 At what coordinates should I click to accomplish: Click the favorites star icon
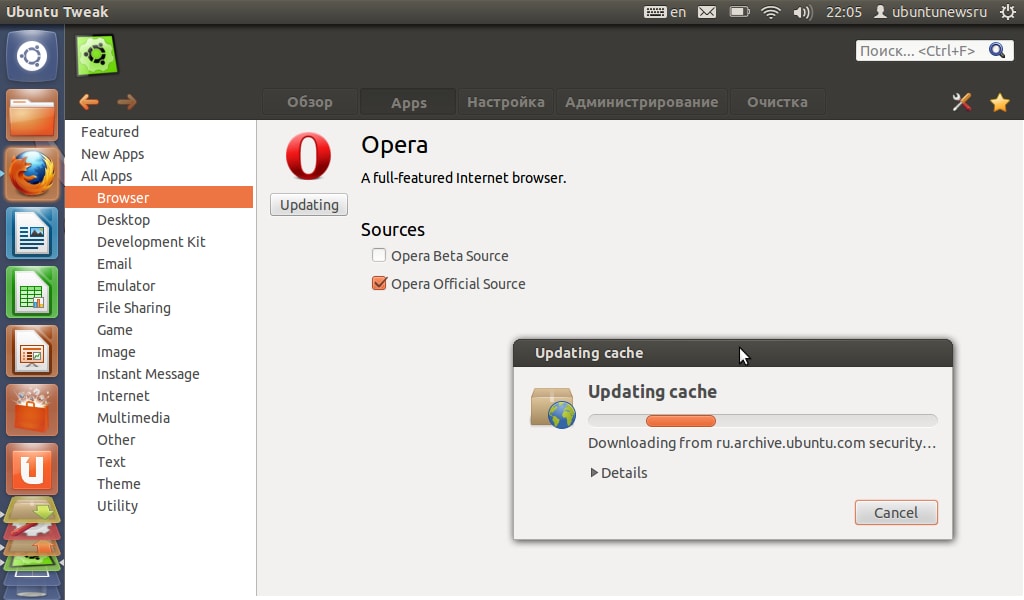(x=999, y=102)
